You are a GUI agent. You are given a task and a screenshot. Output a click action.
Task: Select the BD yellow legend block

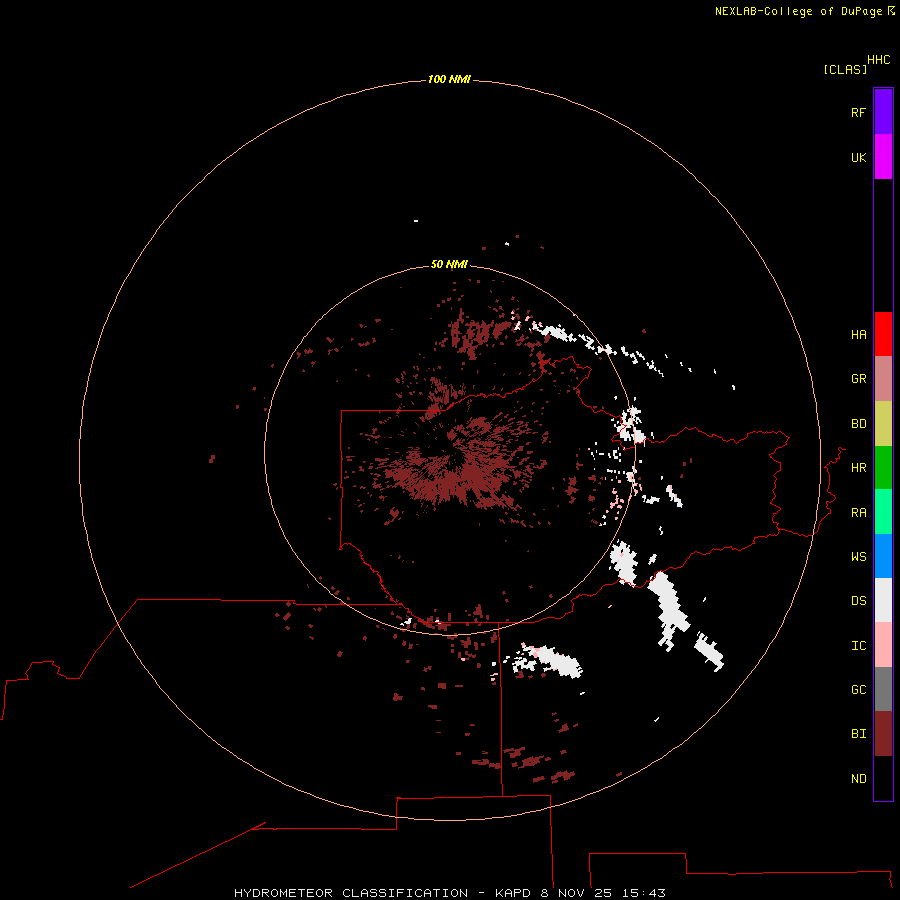[883, 424]
